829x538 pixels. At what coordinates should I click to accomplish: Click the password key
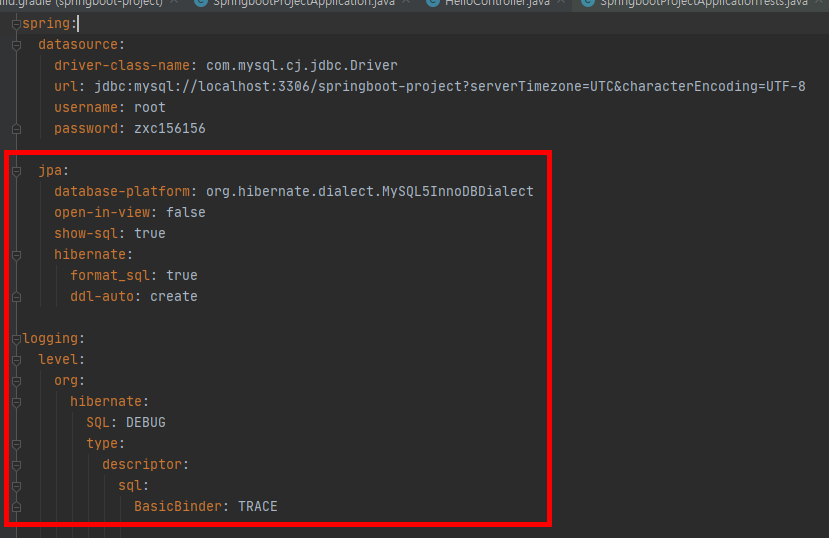86,128
